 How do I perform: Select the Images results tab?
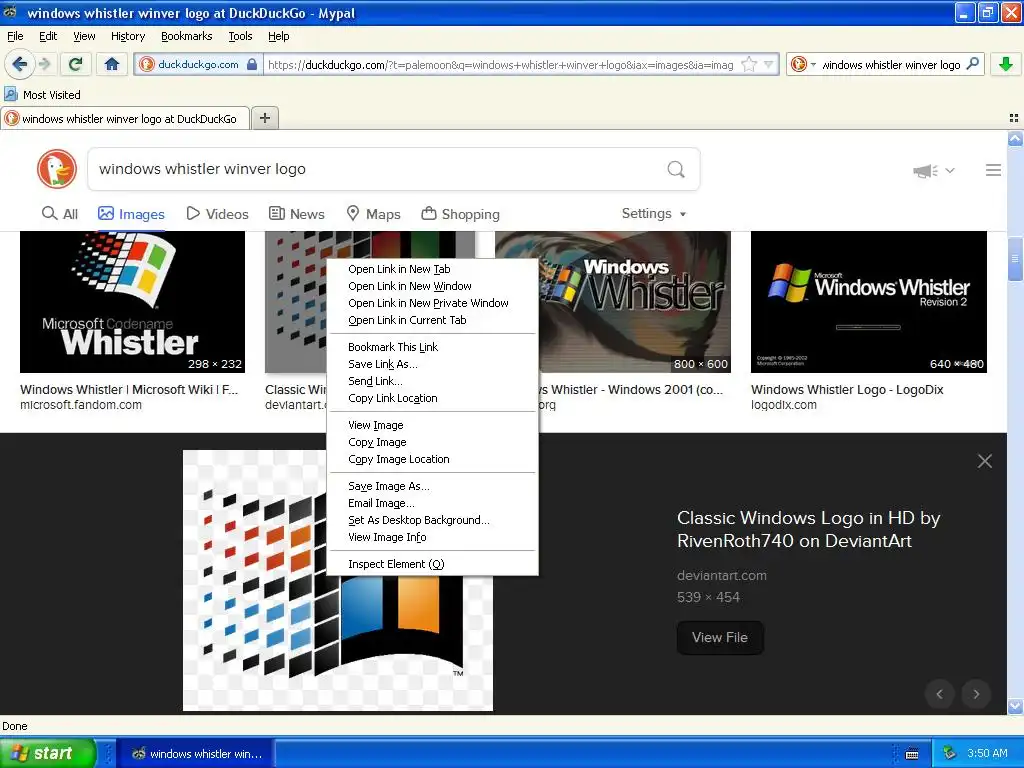click(x=131, y=214)
